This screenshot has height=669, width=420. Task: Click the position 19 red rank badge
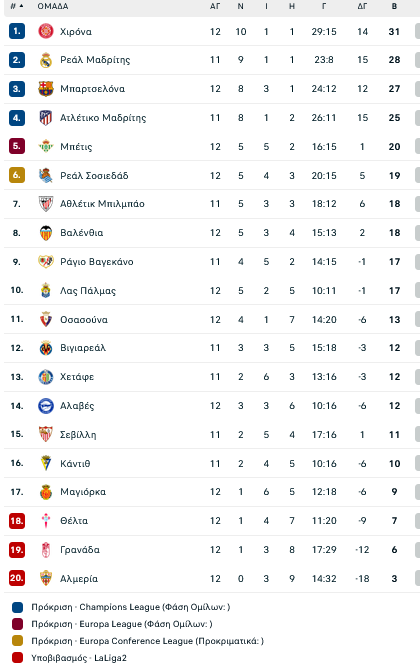click(17, 550)
